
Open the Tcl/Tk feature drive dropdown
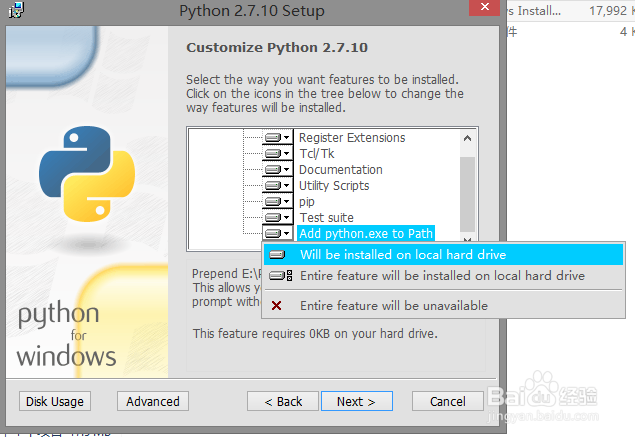(x=277, y=153)
